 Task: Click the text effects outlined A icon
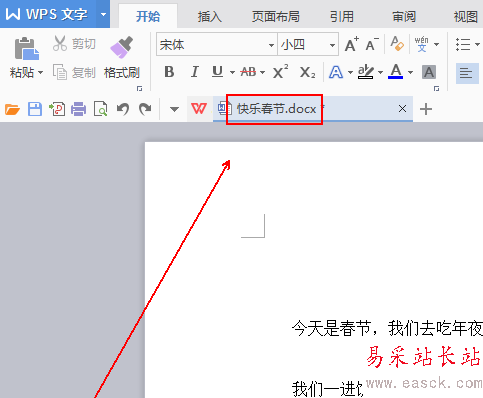click(x=336, y=72)
